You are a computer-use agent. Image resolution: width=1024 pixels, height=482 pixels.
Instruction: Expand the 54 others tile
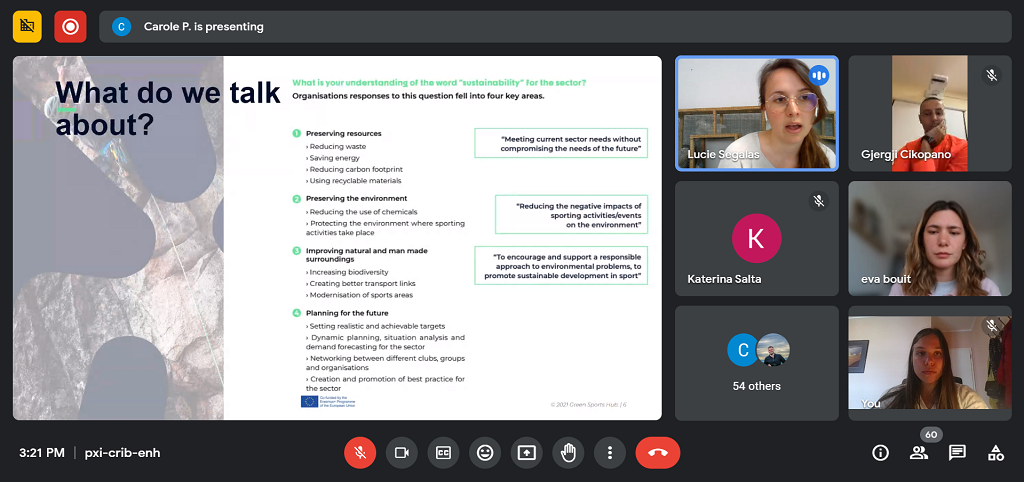(756, 363)
